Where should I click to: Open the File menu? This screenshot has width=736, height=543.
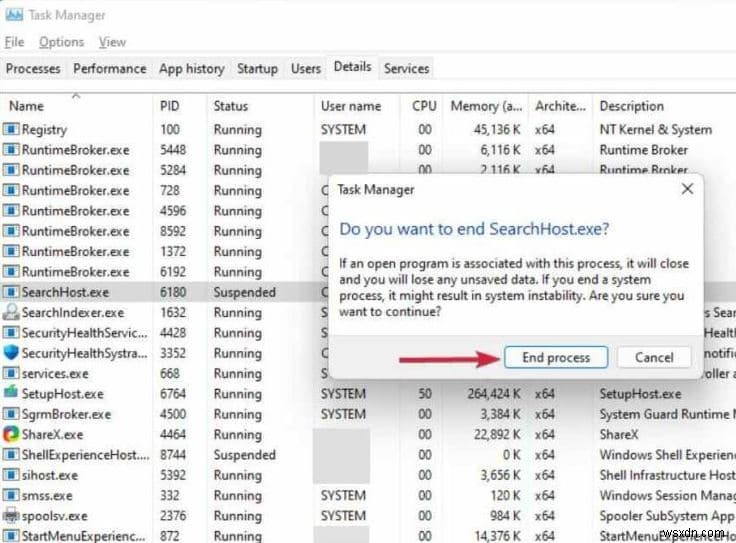[x=14, y=42]
